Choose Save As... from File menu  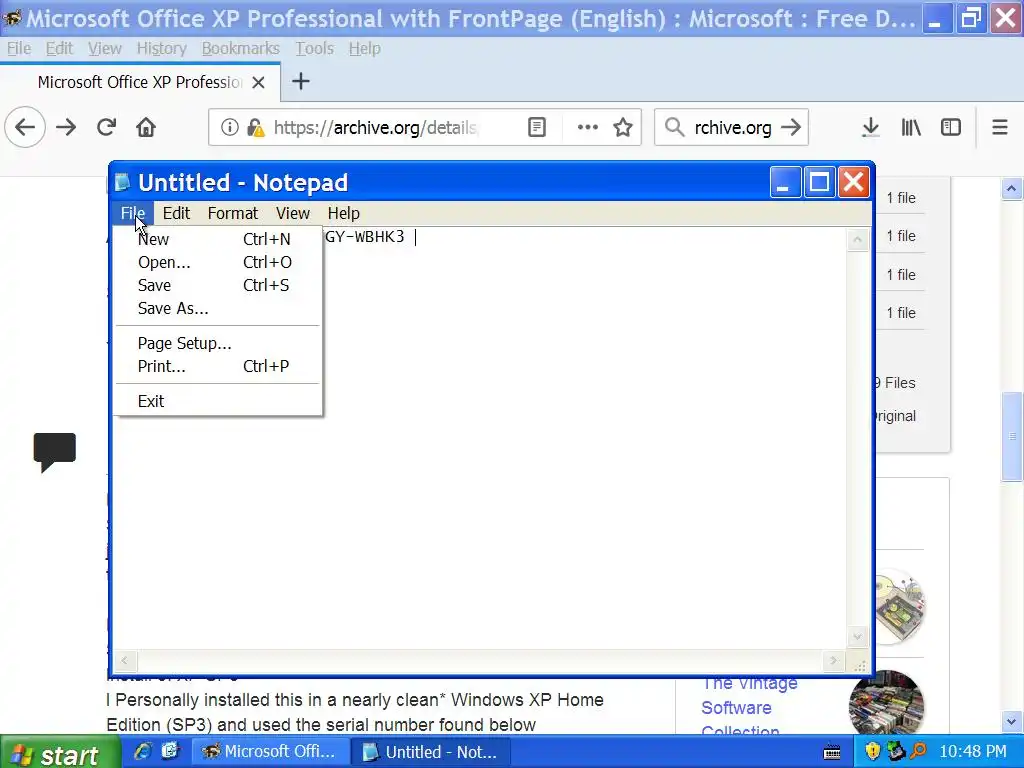pyautogui.click(x=217, y=308)
